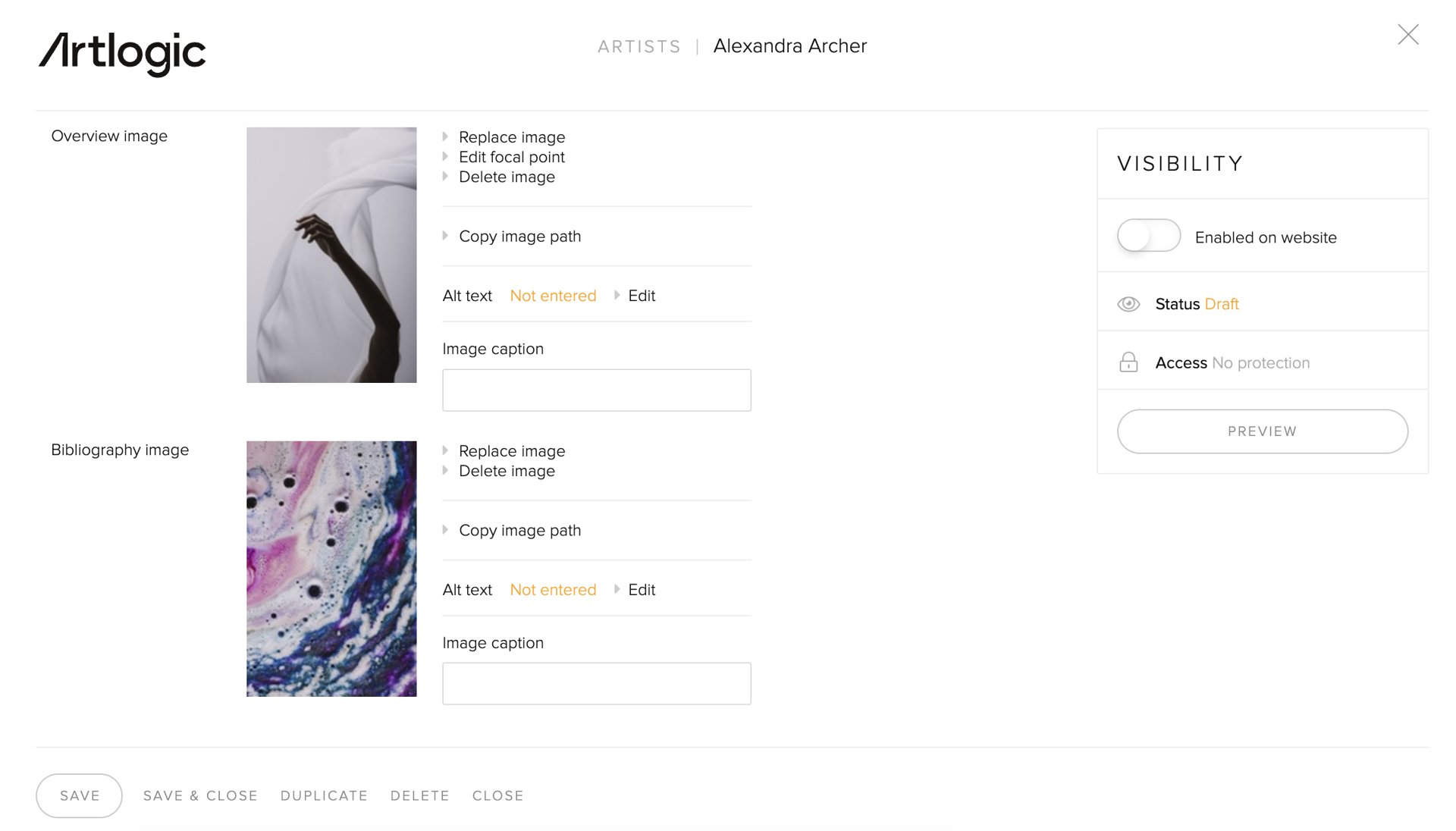Copy image path of the Bibliography image
Viewport: 1456px width, 831px height.
point(519,531)
